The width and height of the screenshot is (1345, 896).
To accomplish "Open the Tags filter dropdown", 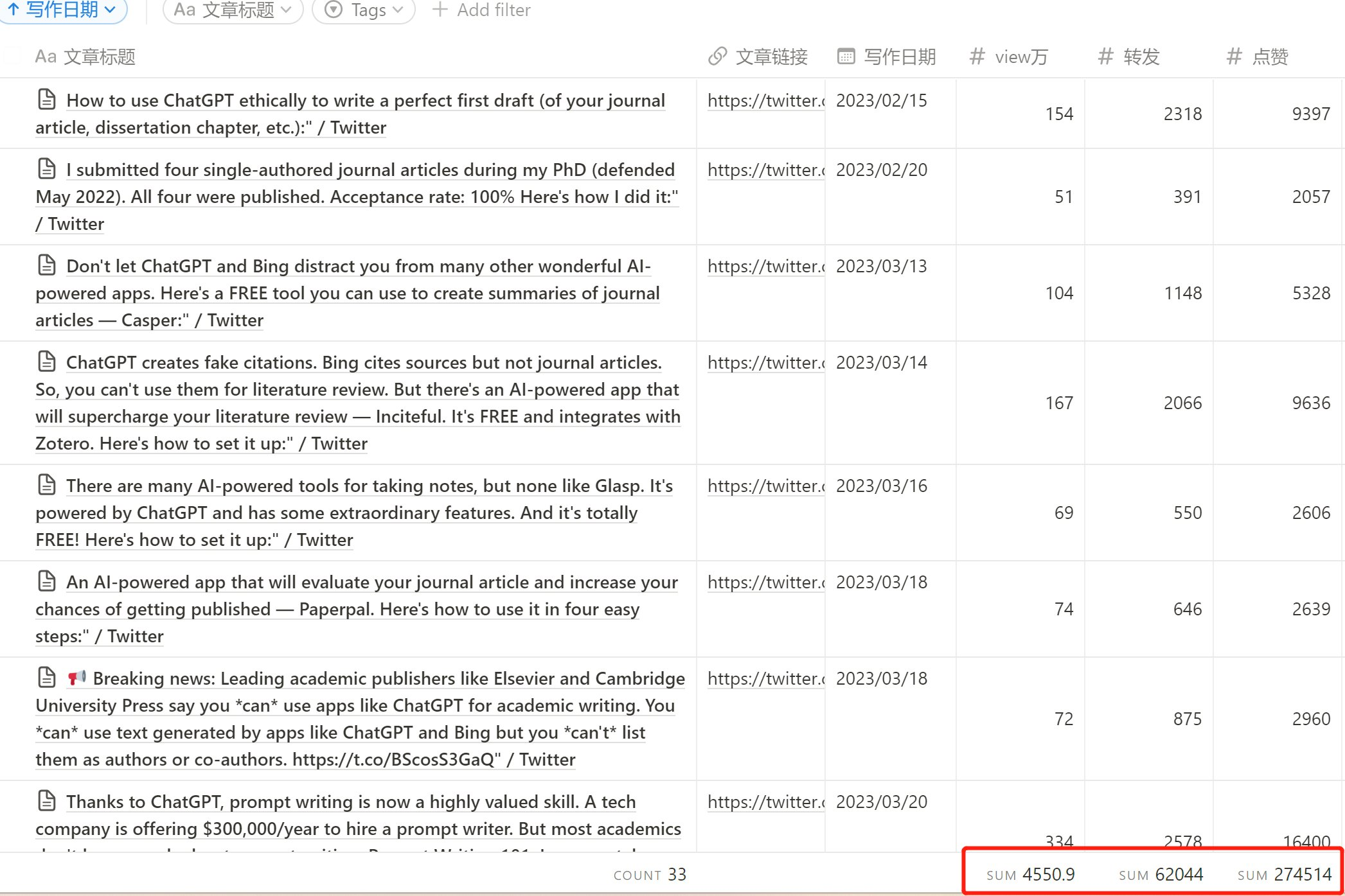I will pos(364,10).
